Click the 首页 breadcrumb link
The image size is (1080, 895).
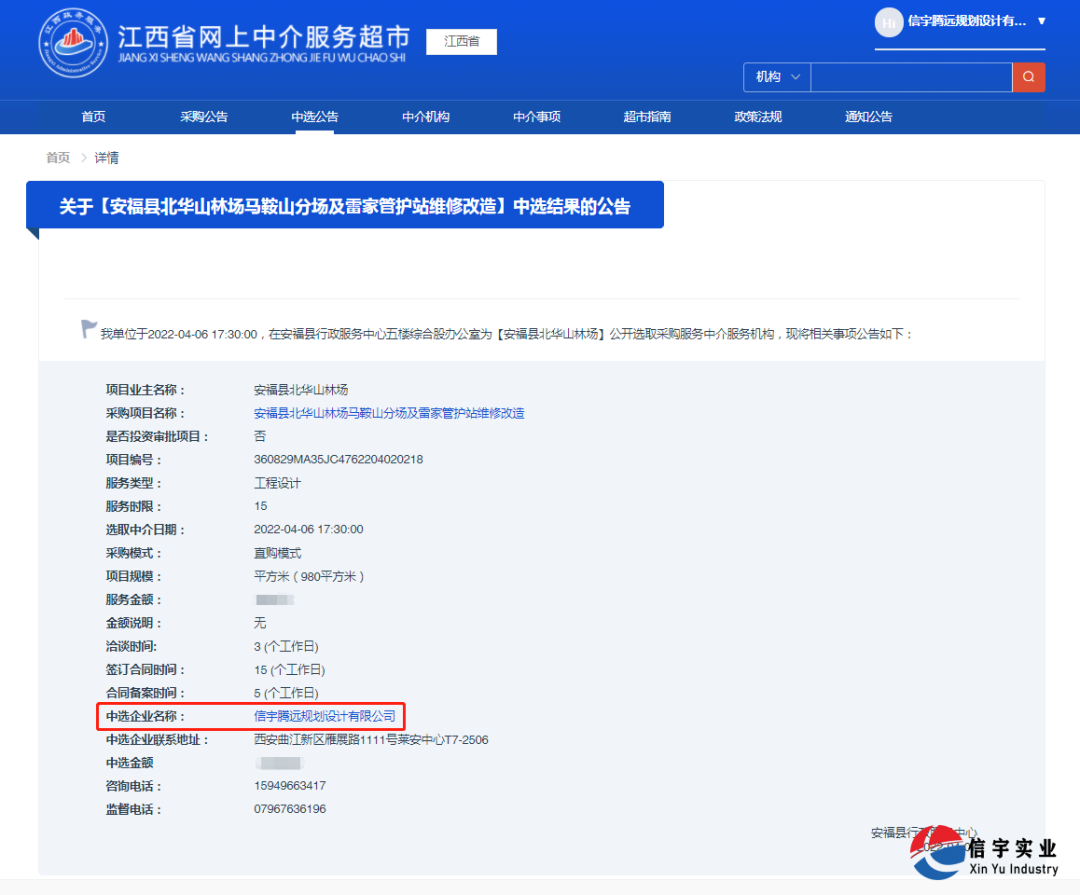coord(58,158)
